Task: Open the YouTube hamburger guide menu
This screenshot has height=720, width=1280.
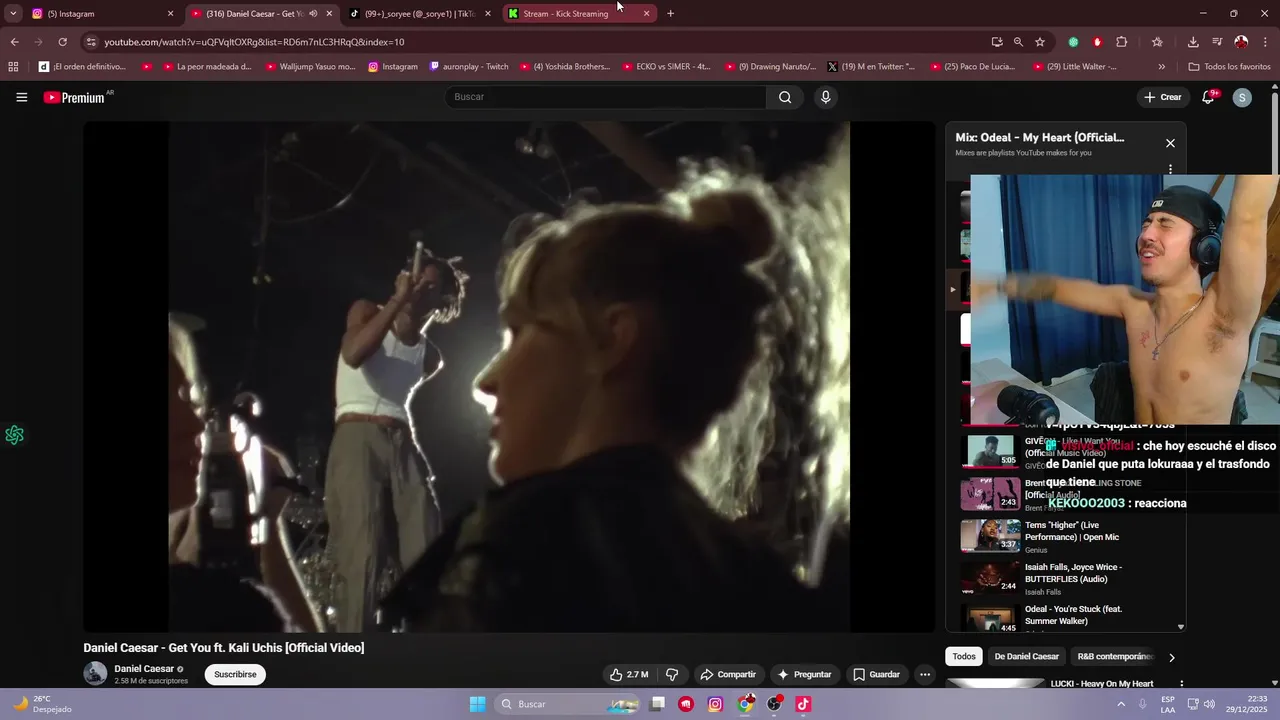Action: tap(21, 97)
